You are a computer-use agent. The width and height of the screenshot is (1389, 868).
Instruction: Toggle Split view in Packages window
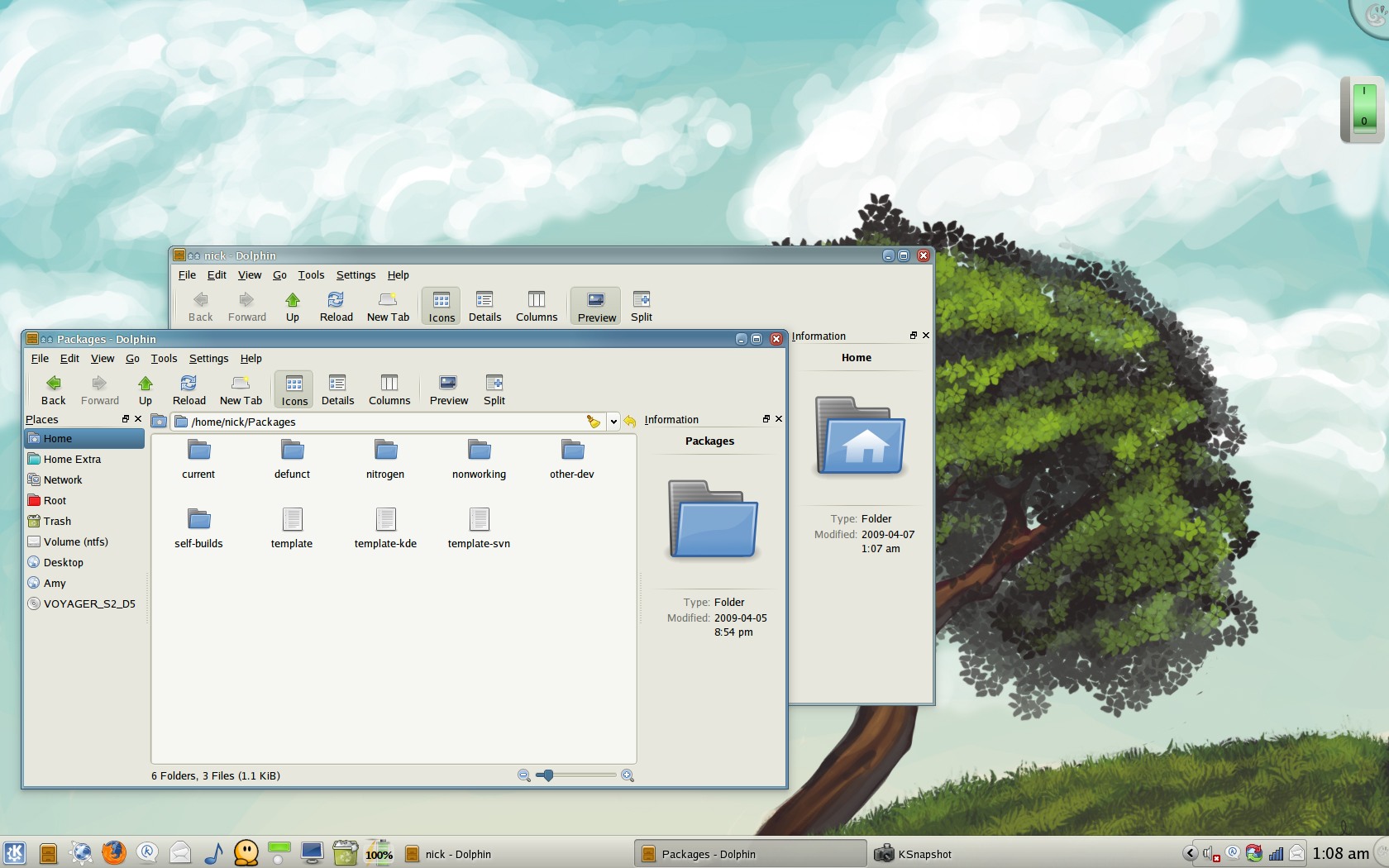pos(494,390)
